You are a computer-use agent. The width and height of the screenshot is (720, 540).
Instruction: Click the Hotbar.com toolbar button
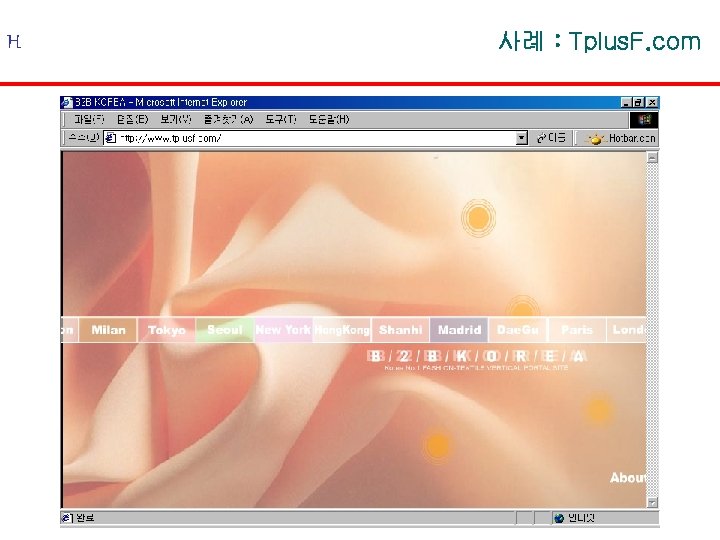click(x=620, y=138)
